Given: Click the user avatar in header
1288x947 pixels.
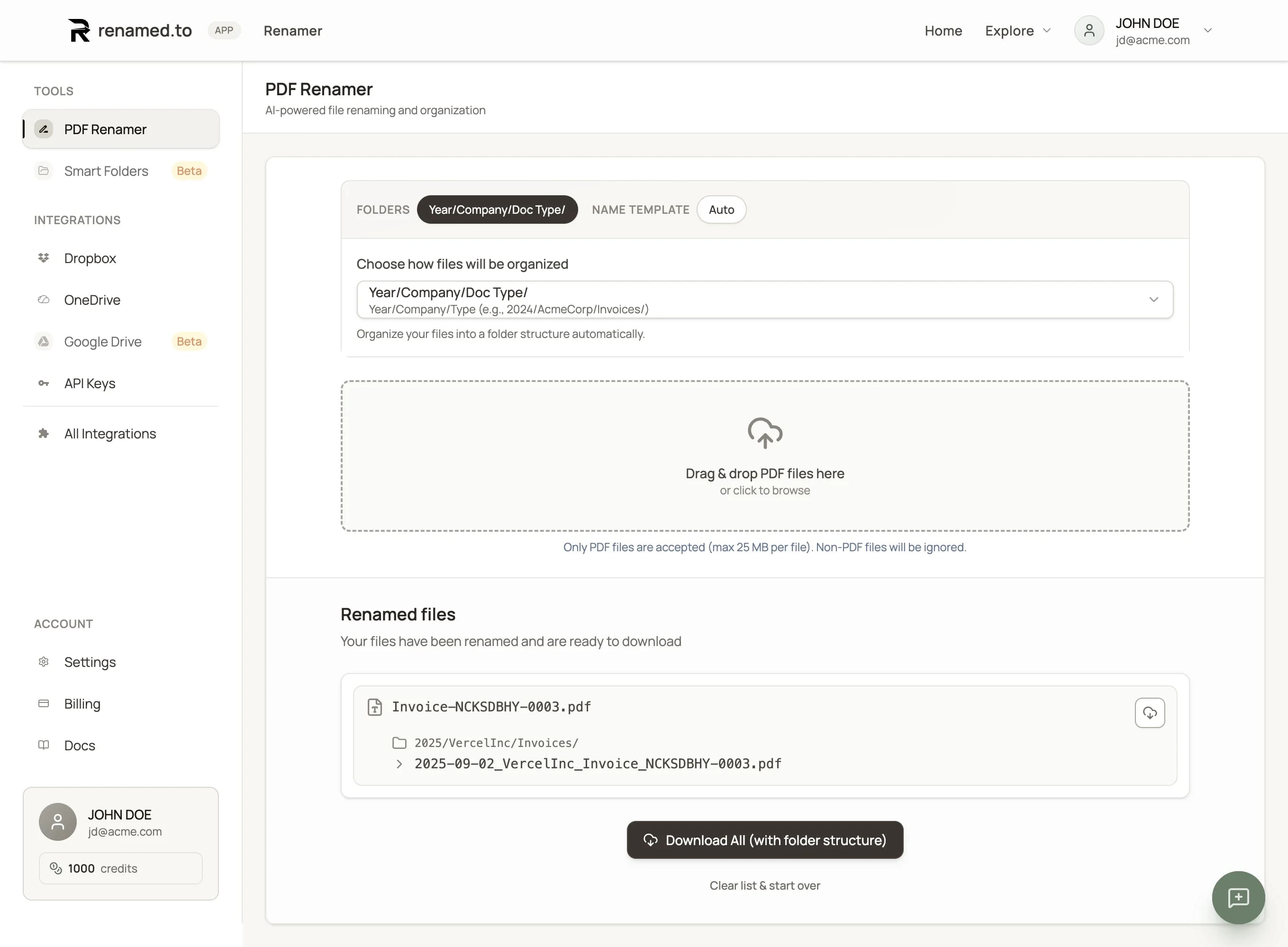Looking at the screenshot, I should pos(1088,30).
